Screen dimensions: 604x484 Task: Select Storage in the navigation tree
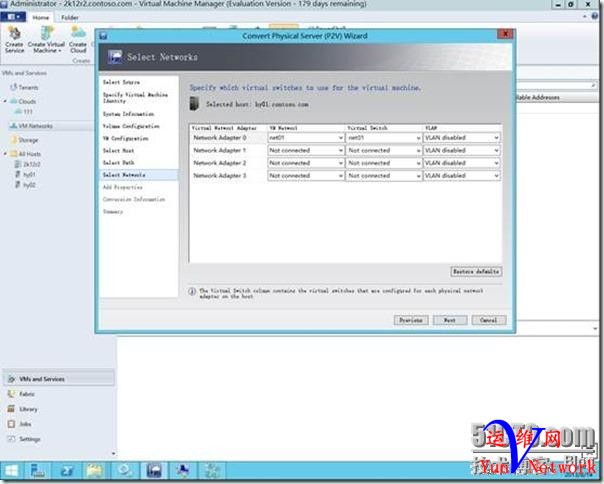click(x=28, y=140)
